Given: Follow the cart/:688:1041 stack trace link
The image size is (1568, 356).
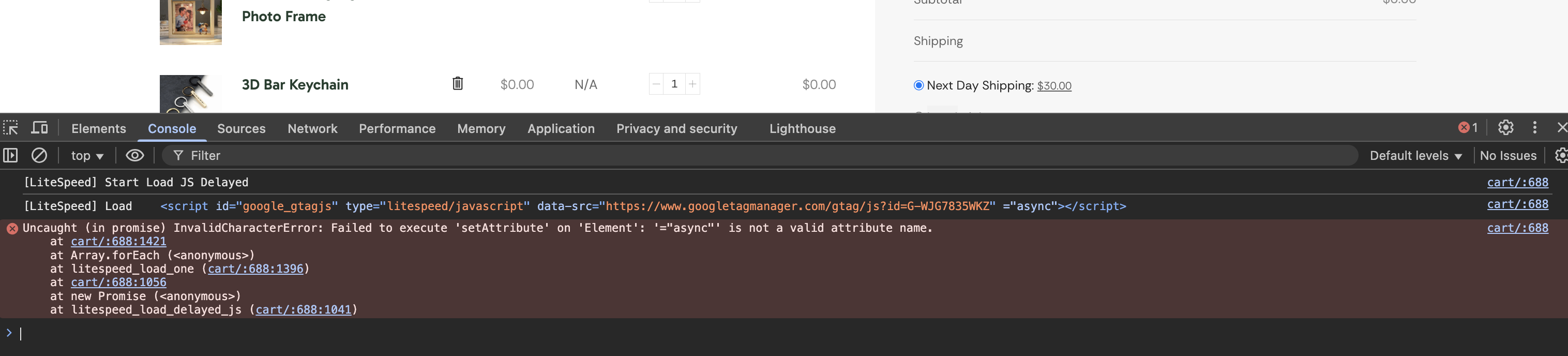Looking at the screenshot, I should click(303, 310).
